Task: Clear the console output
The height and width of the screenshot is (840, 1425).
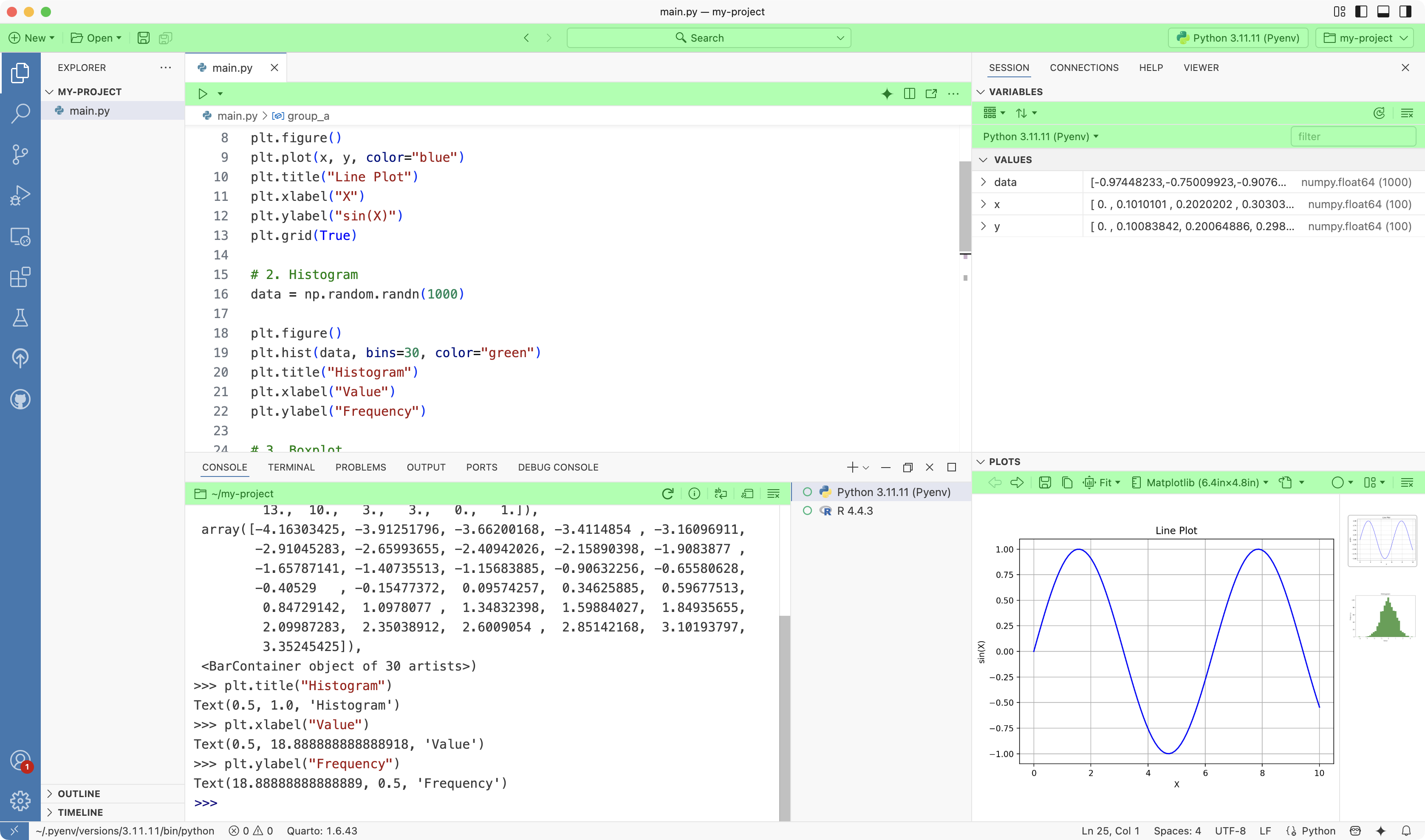Action: coord(773,493)
